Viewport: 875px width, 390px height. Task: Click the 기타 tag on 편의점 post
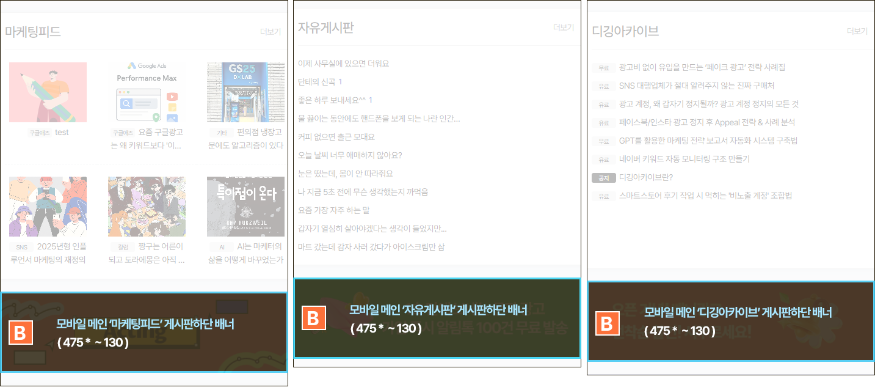[x=223, y=133]
